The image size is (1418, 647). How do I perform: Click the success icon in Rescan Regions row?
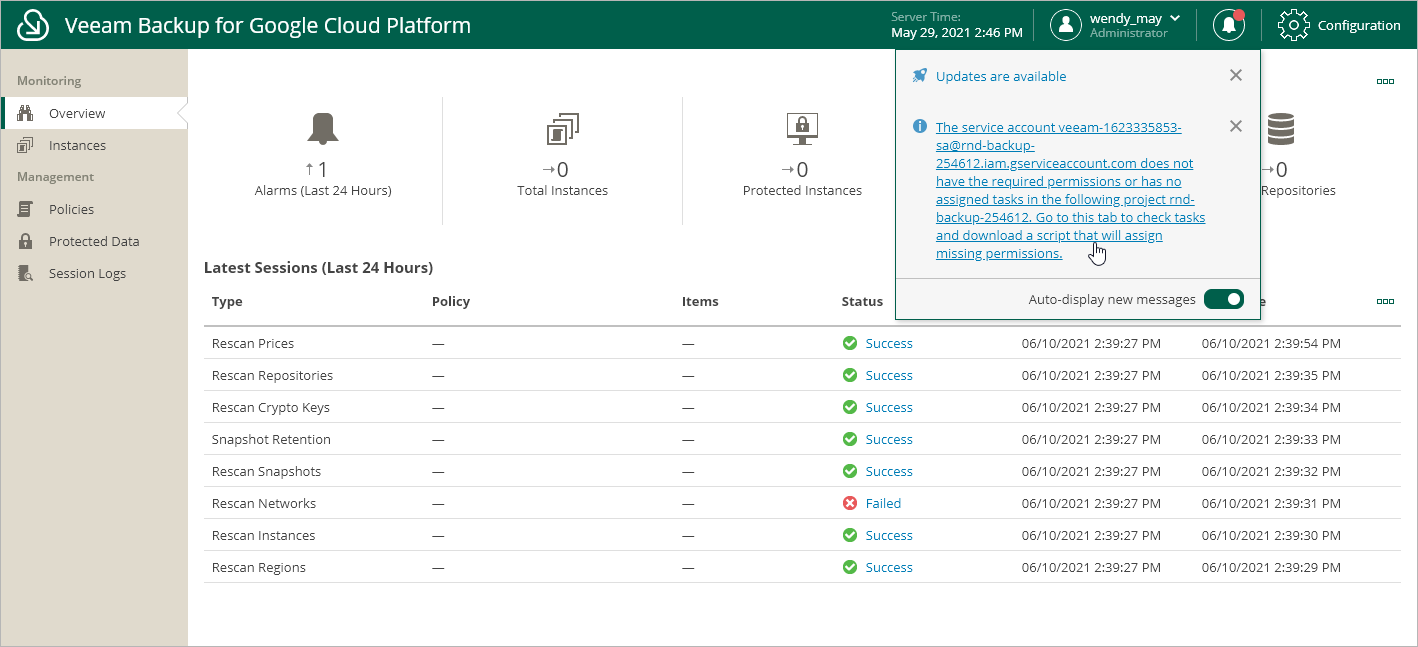click(x=850, y=567)
